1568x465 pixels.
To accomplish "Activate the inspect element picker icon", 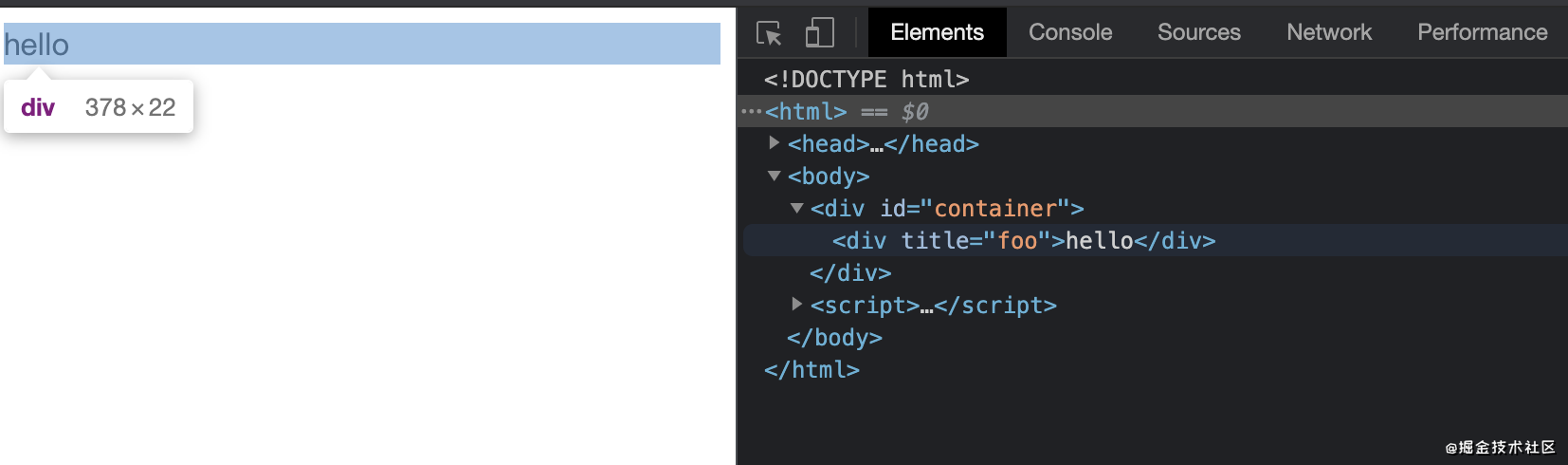I will click(770, 33).
